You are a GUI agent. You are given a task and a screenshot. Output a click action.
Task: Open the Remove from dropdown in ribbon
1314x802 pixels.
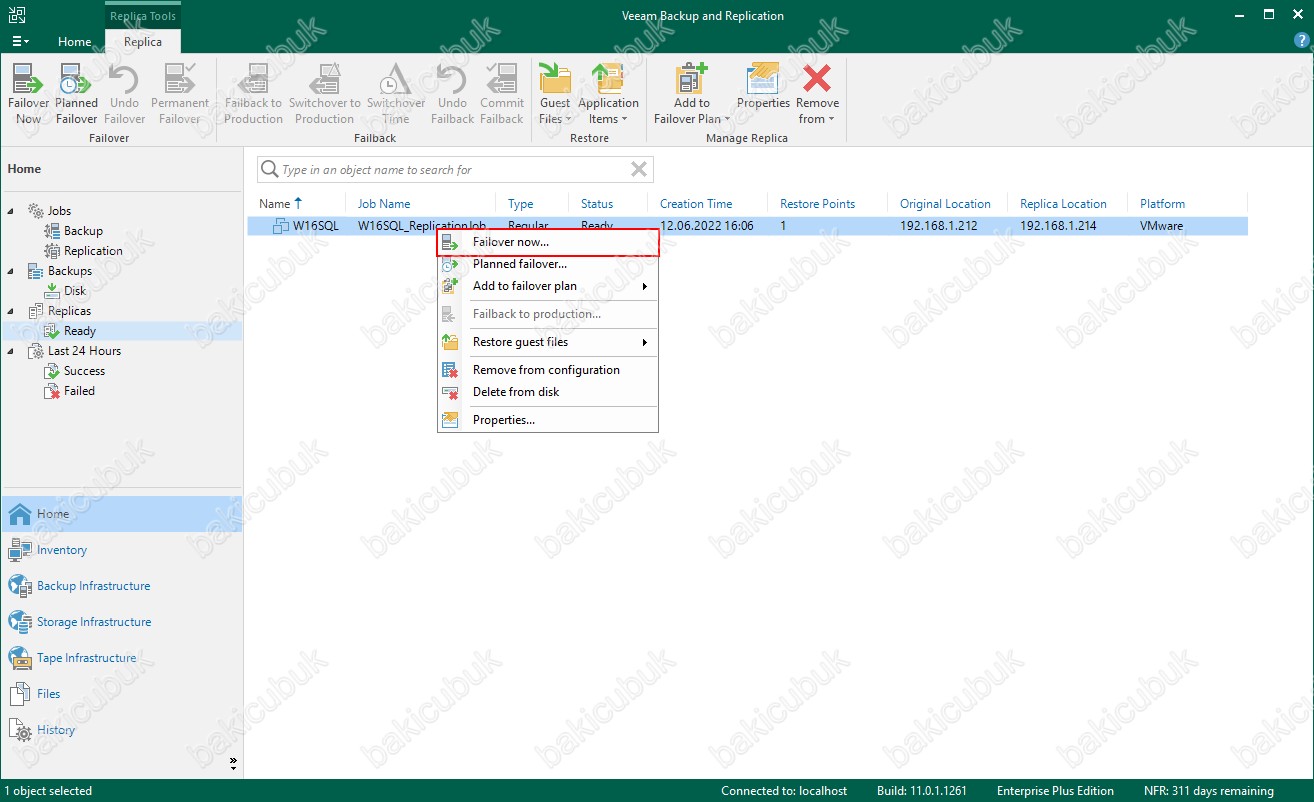[x=817, y=95]
